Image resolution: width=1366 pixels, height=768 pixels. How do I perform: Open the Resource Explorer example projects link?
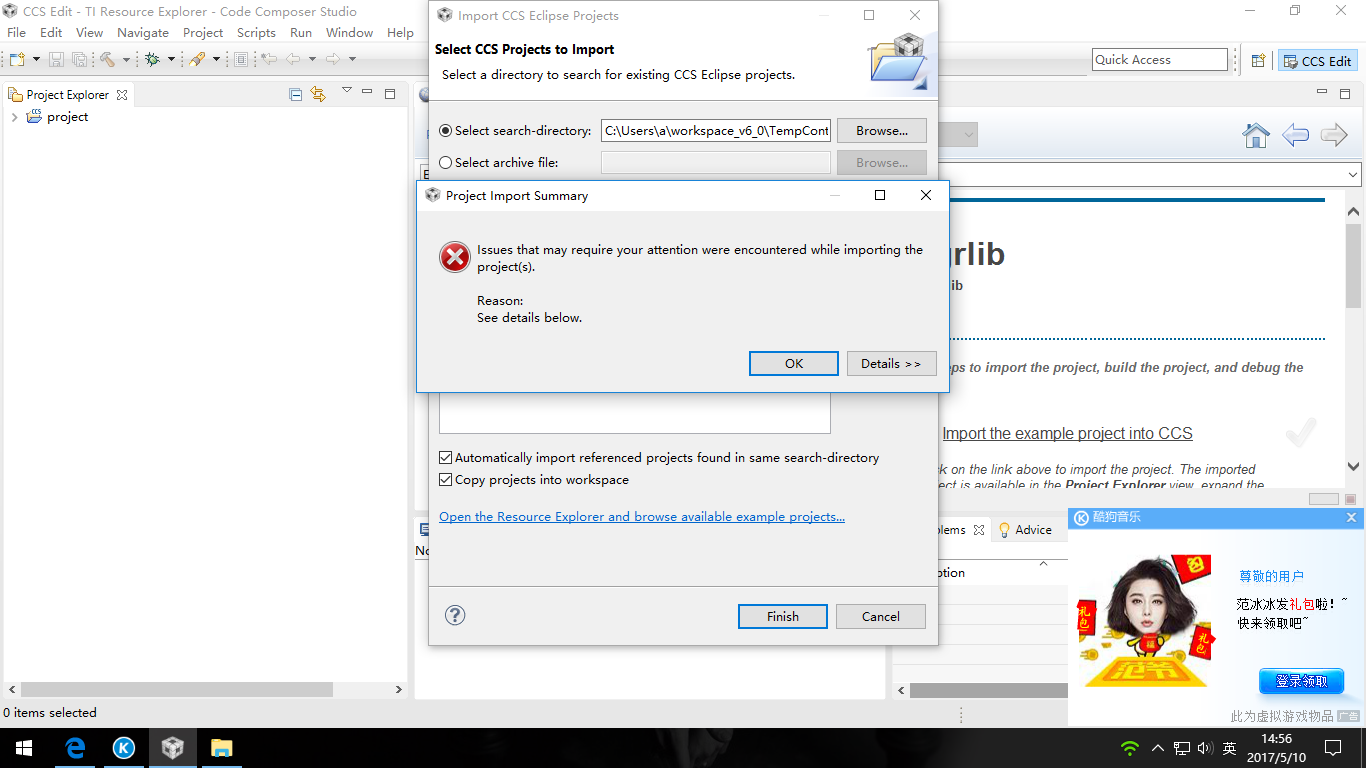[x=642, y=517]
